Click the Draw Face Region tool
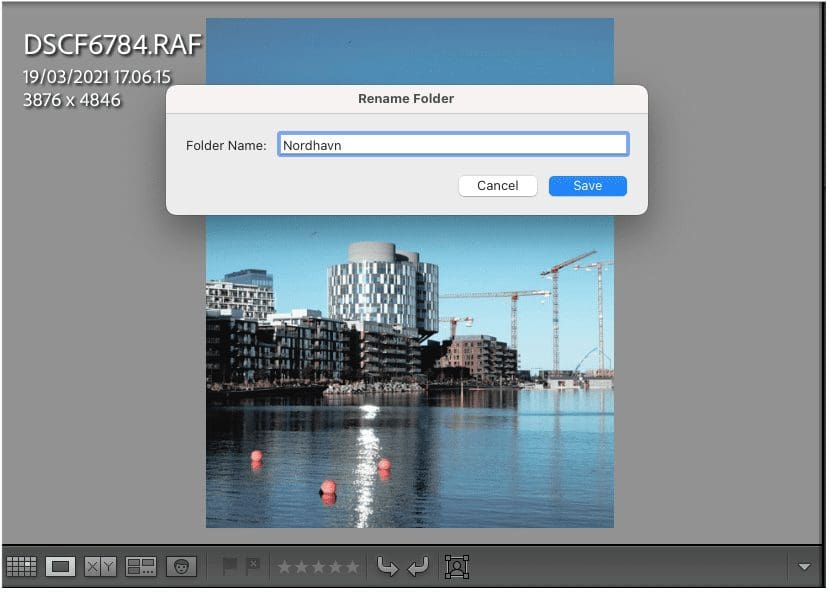 [457, 567]
